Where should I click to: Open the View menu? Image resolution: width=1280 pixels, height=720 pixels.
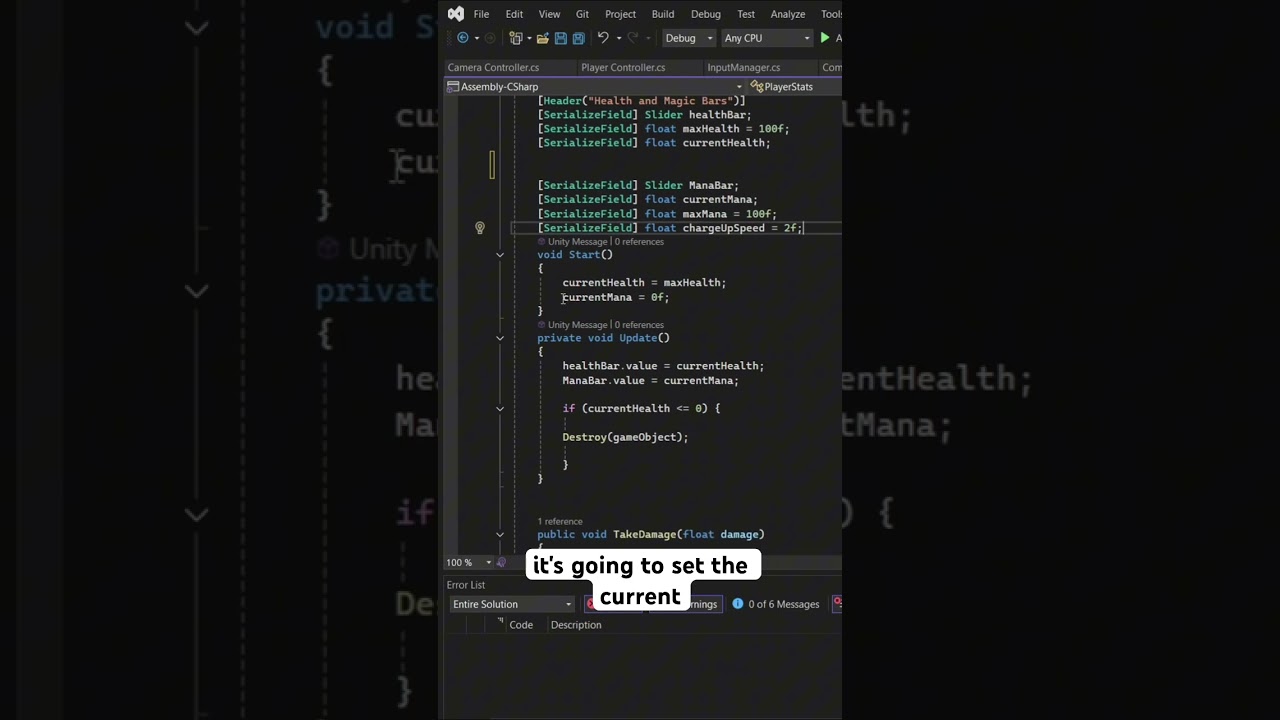point(549,14)
